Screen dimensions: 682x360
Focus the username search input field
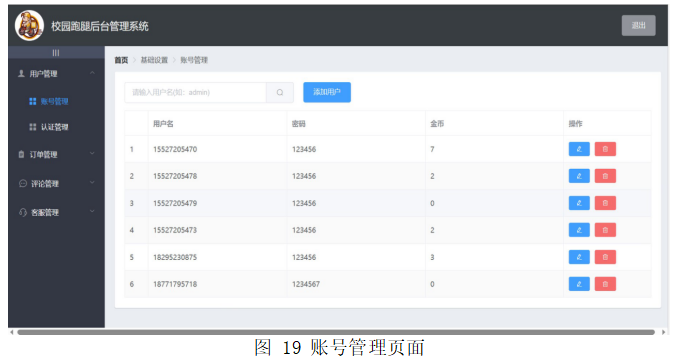coord(195,92)
